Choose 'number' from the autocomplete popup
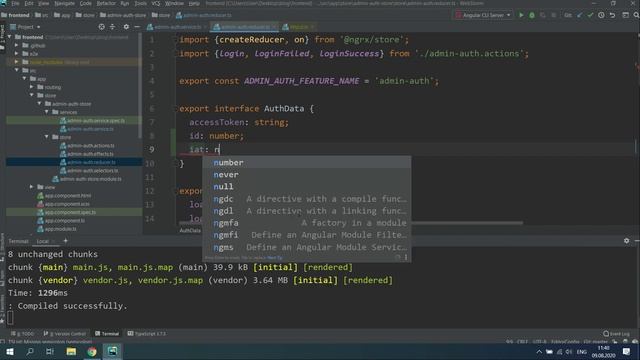The height and width of the screenshot is (360, 640). [307, 162]
